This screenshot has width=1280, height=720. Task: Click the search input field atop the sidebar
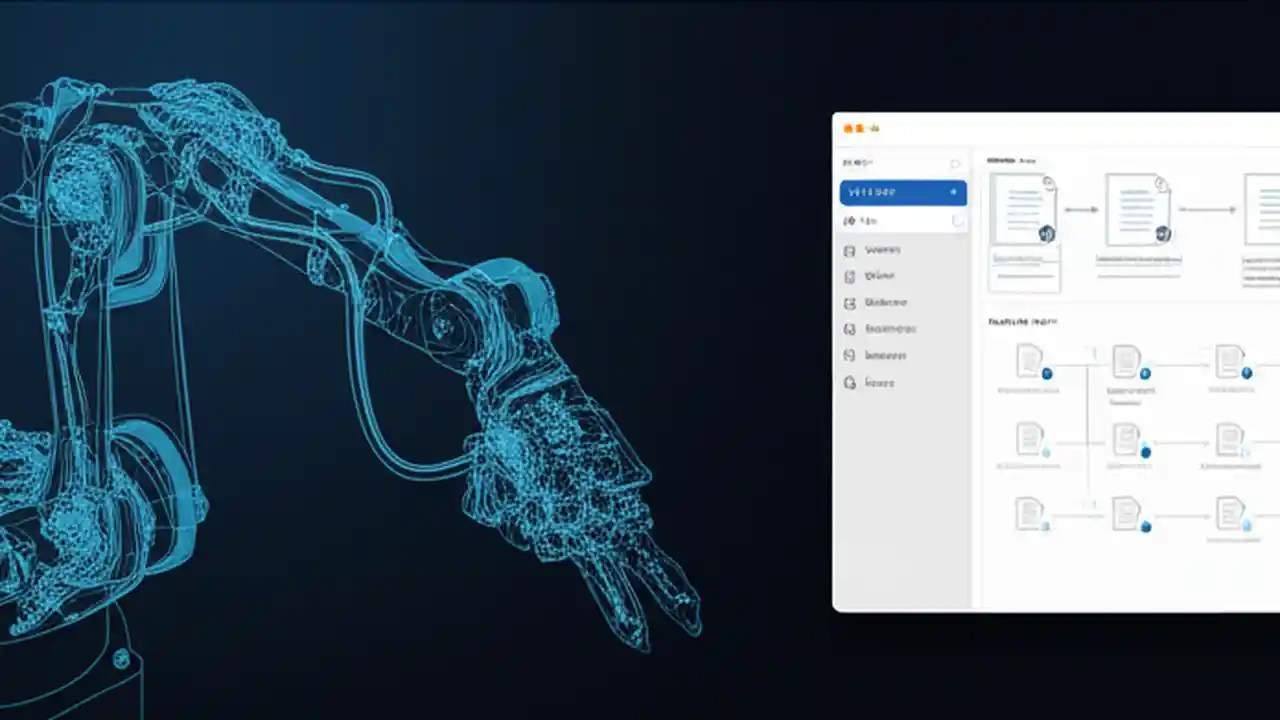[x=897, y=162]
